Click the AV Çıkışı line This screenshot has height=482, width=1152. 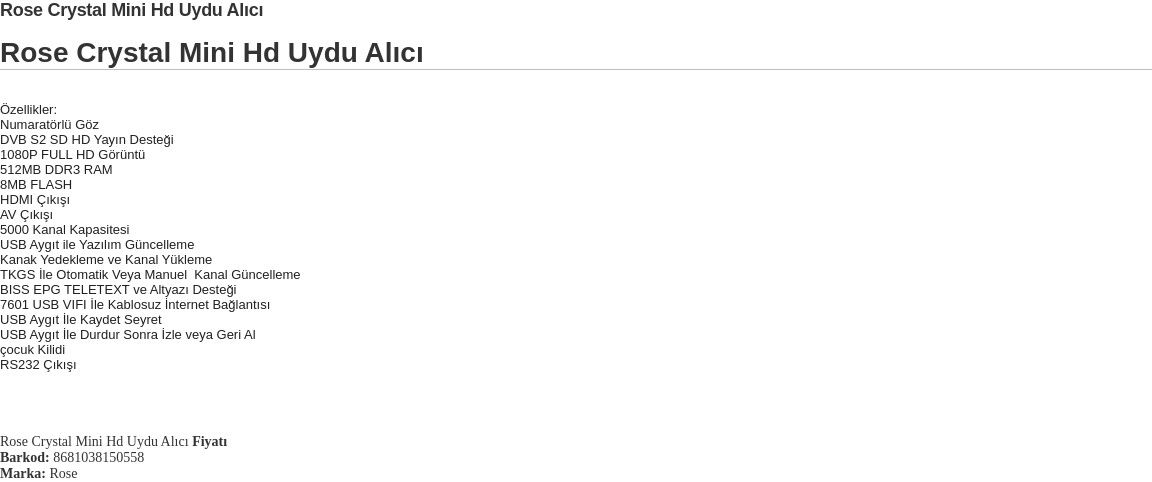(26, 215)
